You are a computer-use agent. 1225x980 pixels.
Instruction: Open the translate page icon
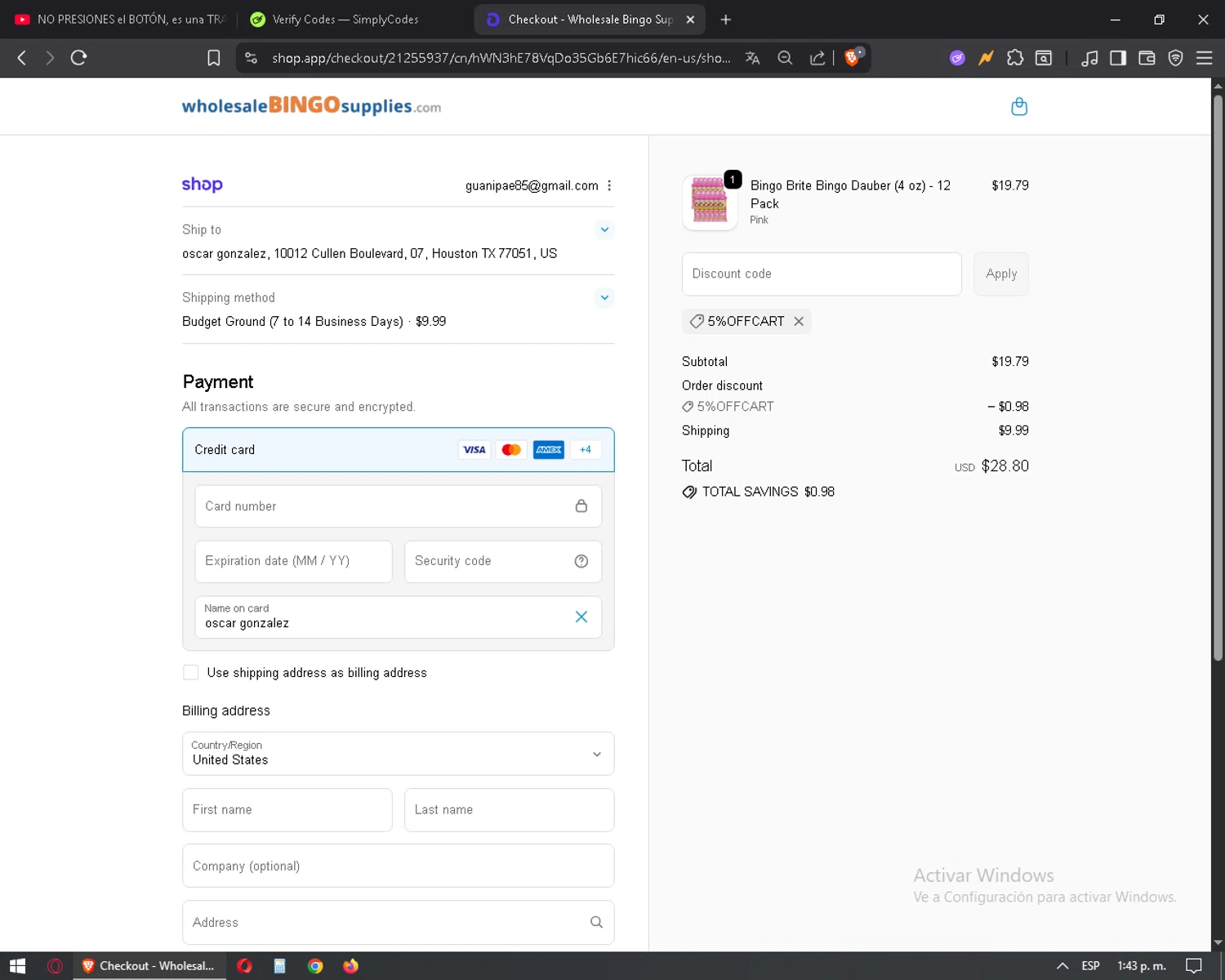click(x=753, y=58)
